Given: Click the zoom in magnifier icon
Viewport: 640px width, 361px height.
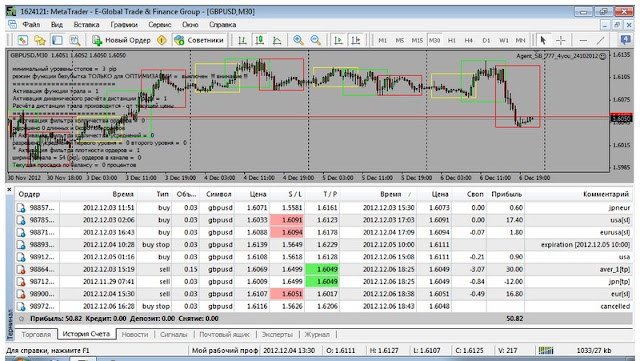Looking at the screenshot, I should [x=298, y=40].
